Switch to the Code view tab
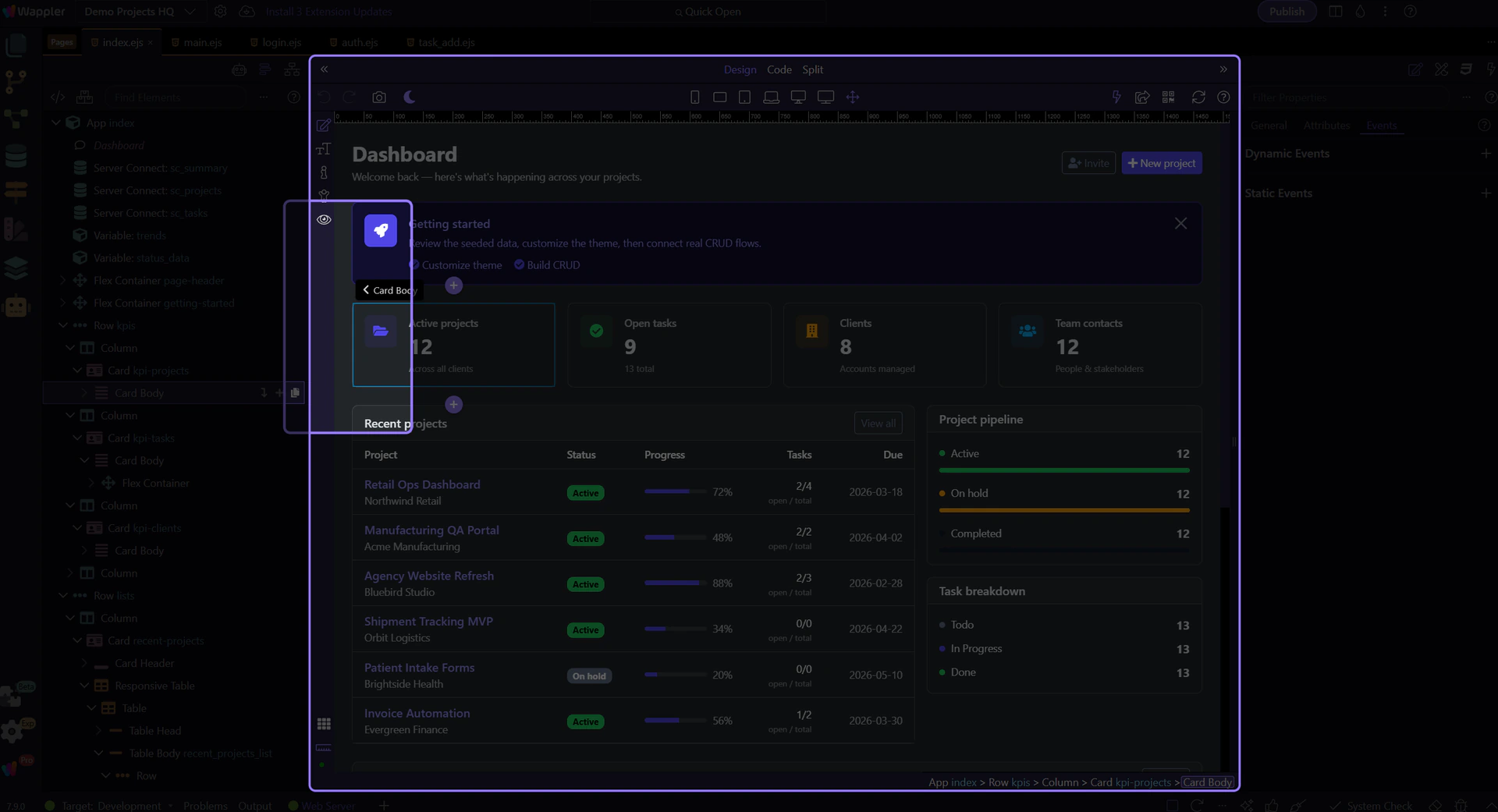Screen dimensions: 1498x812 (x=779, y=69)
